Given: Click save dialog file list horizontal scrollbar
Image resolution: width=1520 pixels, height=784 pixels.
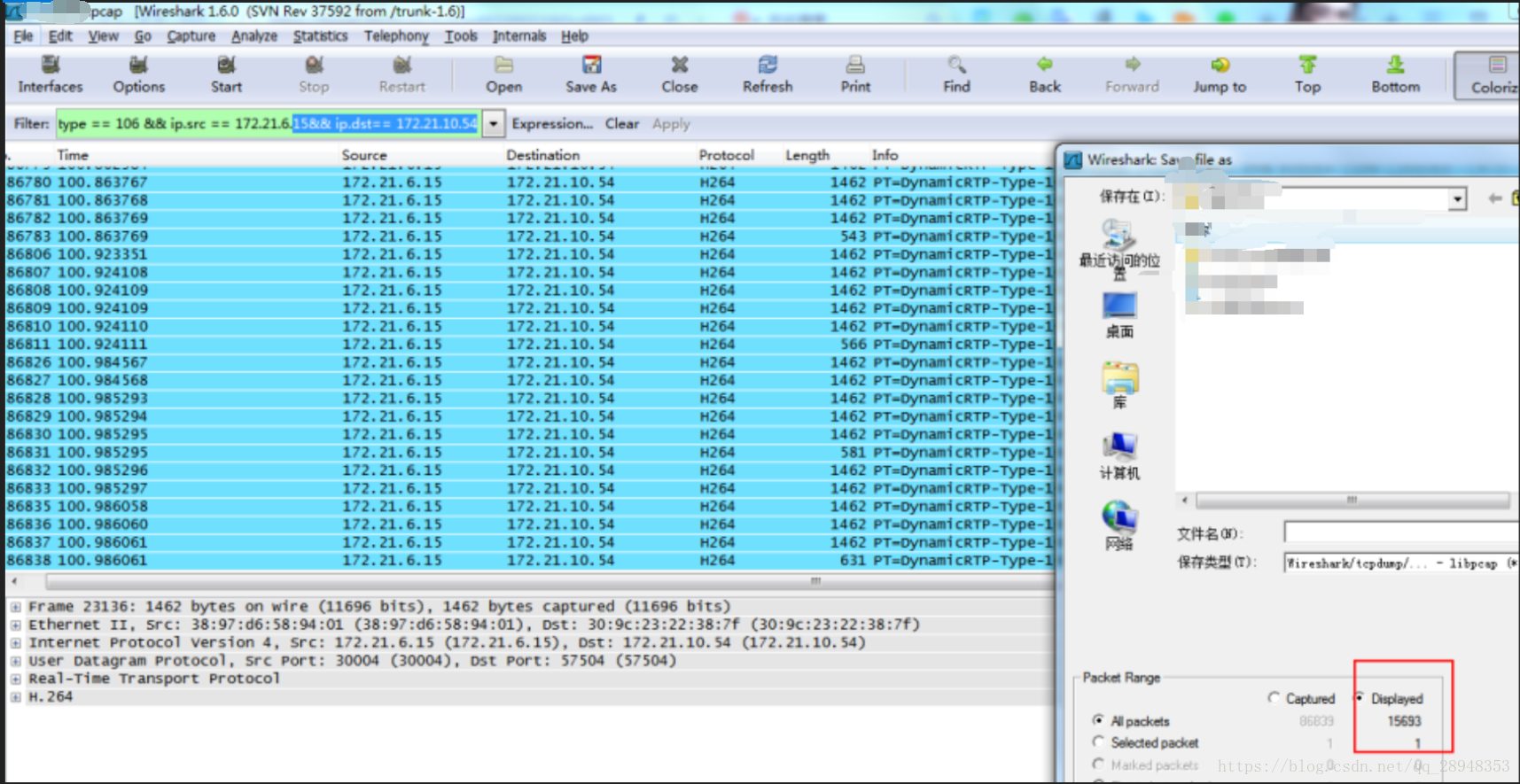Looking at the screenshot, I should pos(1352,501).
